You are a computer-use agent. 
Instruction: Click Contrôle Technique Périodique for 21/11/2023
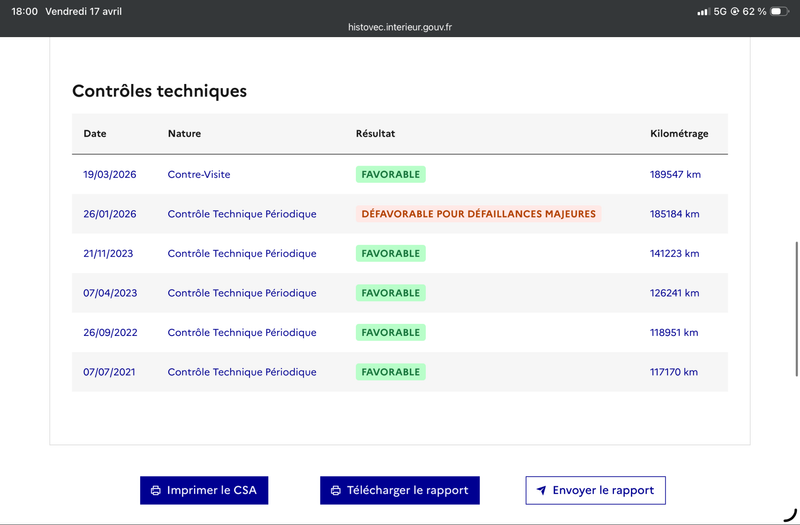point(242,254)
